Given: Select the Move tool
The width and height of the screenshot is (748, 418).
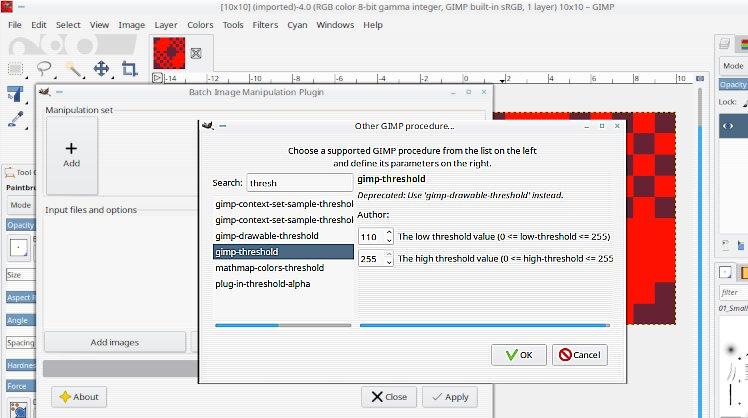Looking at the screenshot, I should pyautogui.click(x=101, y=69).
